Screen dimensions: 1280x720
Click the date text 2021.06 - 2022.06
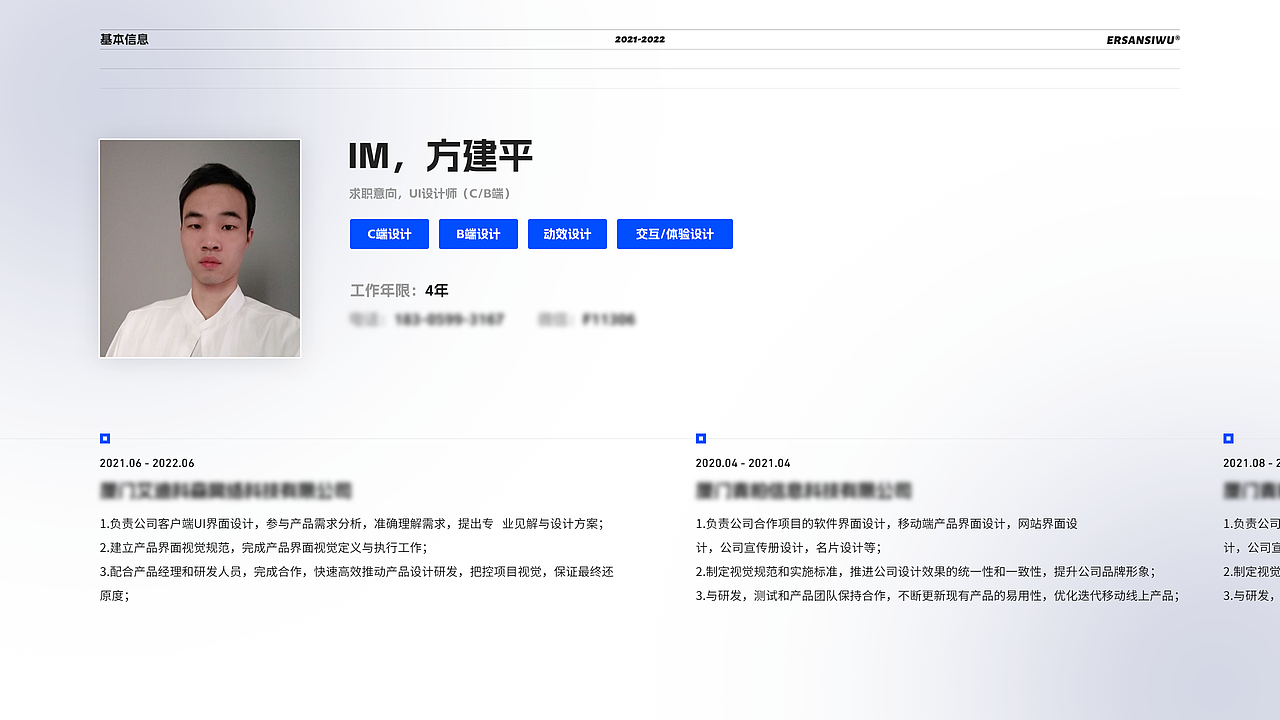pos(147,463)
